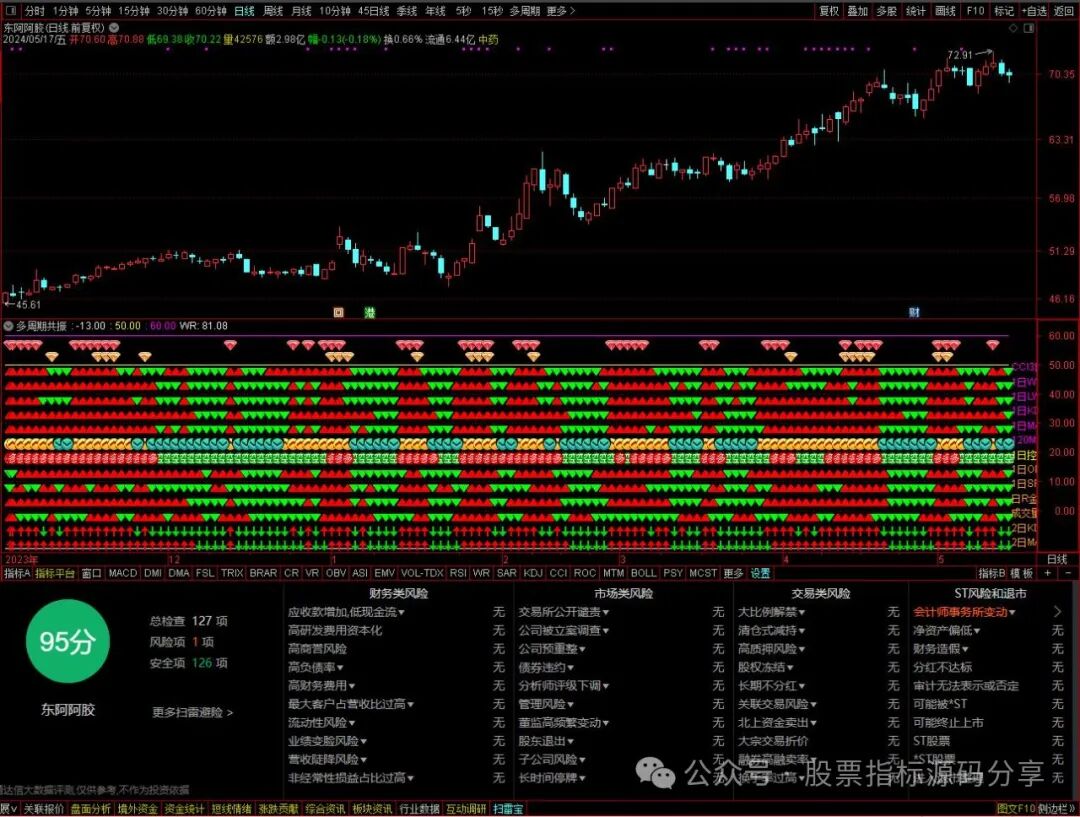This screenshot has height=817, width=1080.
Task: Click the diamond icon at chart top-right
Action: [x=1013, y=28]
